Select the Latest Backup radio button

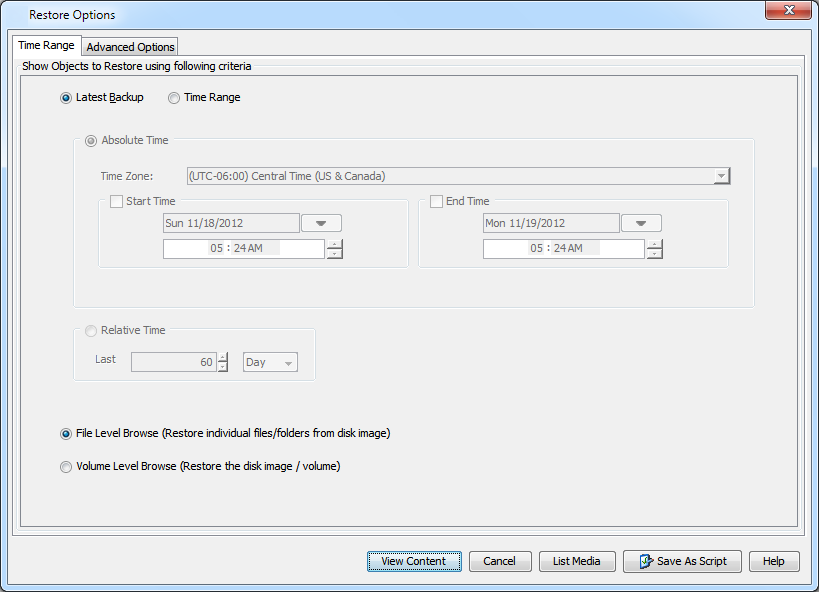[x=65, y=97]
